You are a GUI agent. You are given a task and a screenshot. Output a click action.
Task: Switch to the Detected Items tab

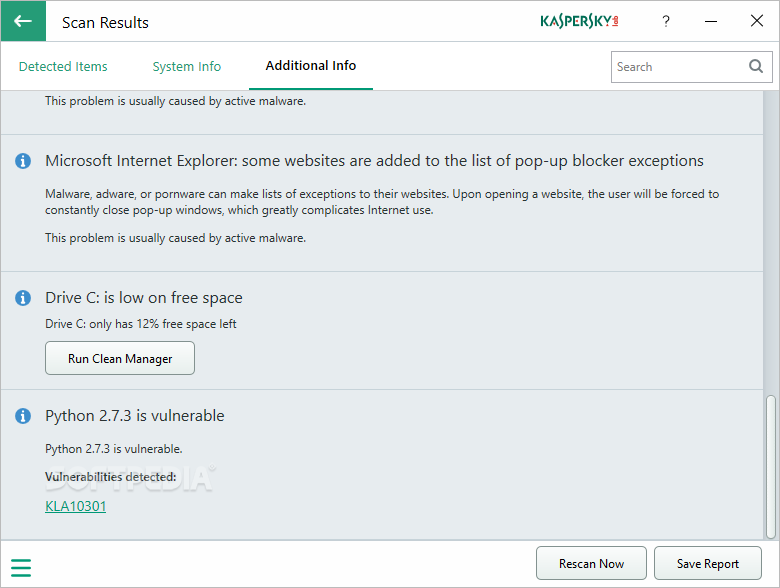[x=63, y=67]
